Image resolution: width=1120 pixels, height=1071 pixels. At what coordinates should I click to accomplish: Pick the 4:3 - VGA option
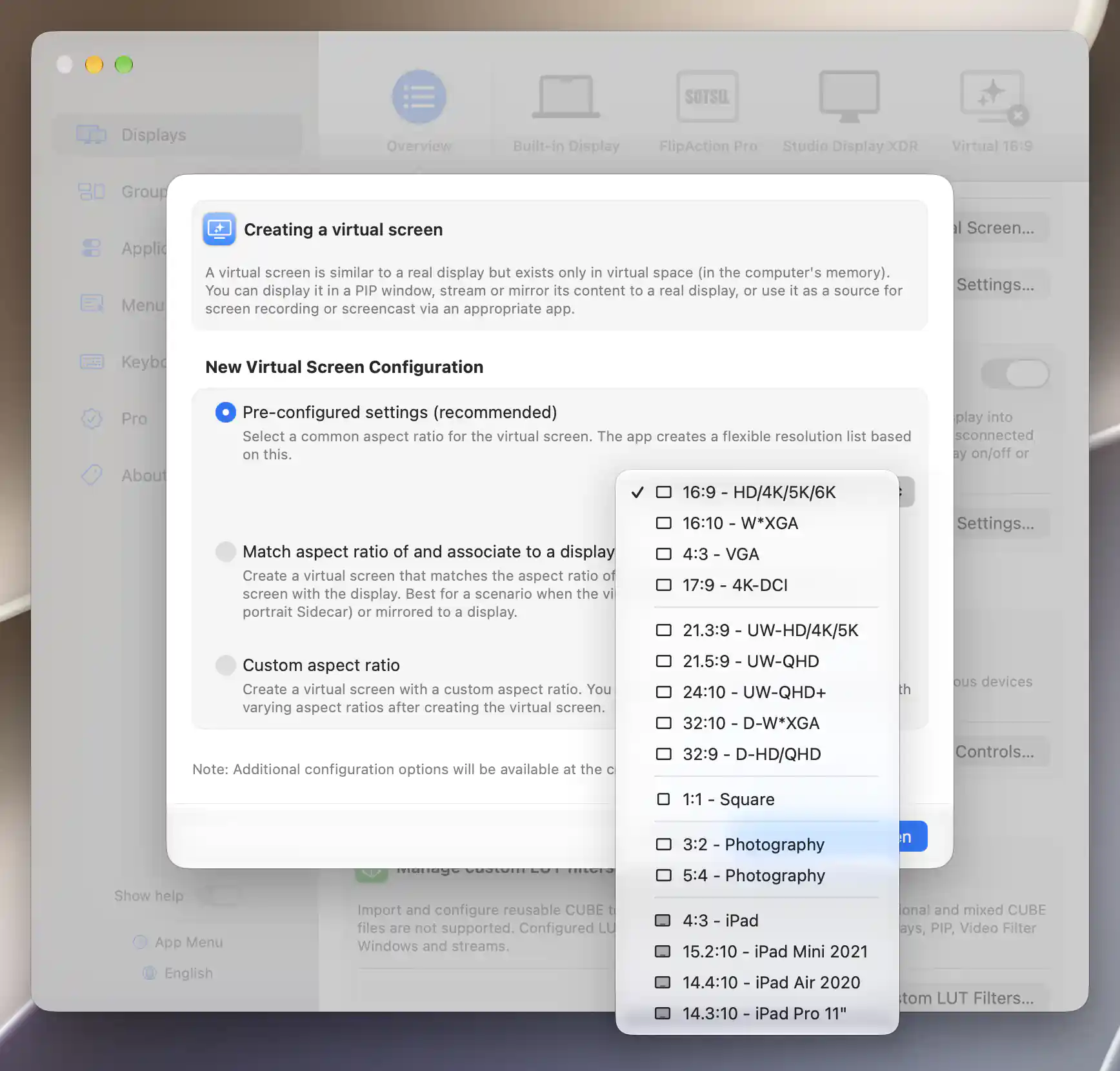757,554
